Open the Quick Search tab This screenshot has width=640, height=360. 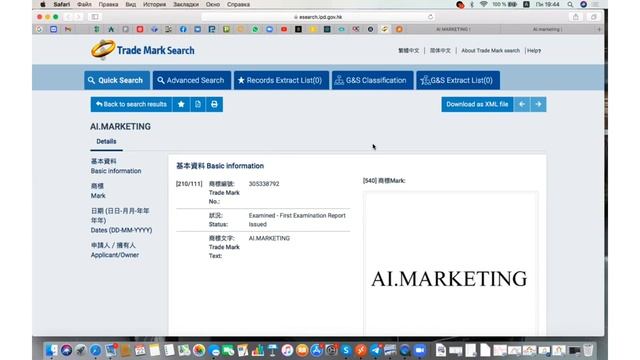[x=117, y=80]
